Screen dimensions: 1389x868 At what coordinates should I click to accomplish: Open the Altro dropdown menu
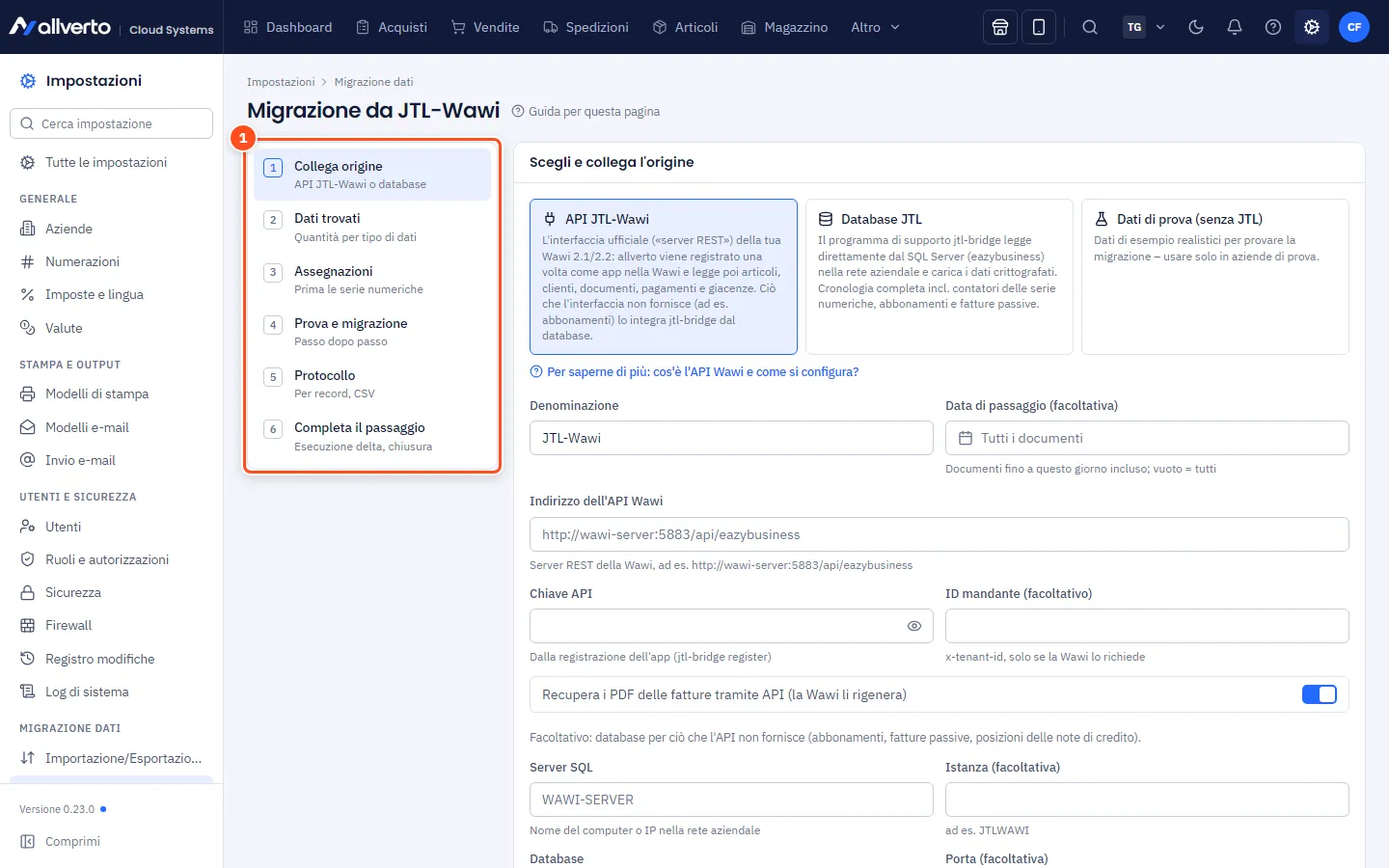pyautogui.click(x=876, y=27)
